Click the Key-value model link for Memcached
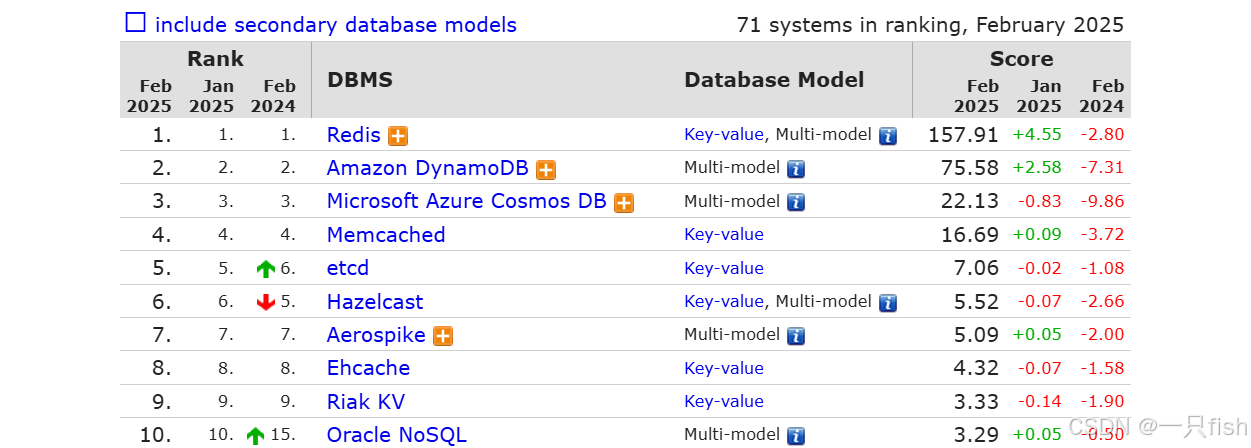Viewport: 1251px width, 448px height. (724, 235)
